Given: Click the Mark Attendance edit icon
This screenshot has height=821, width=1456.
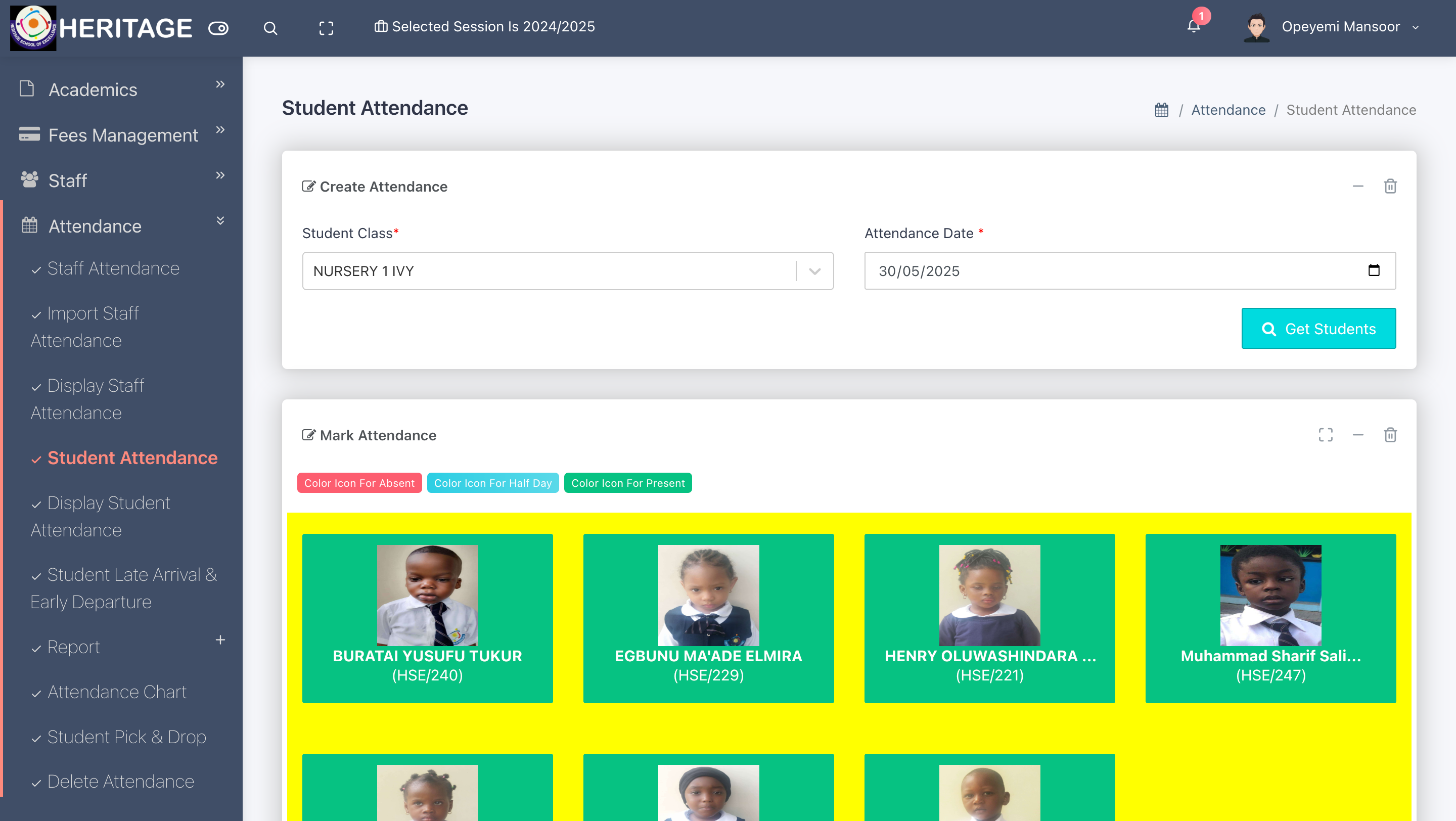Looking at the screenshot, I should tap(308, 435).
